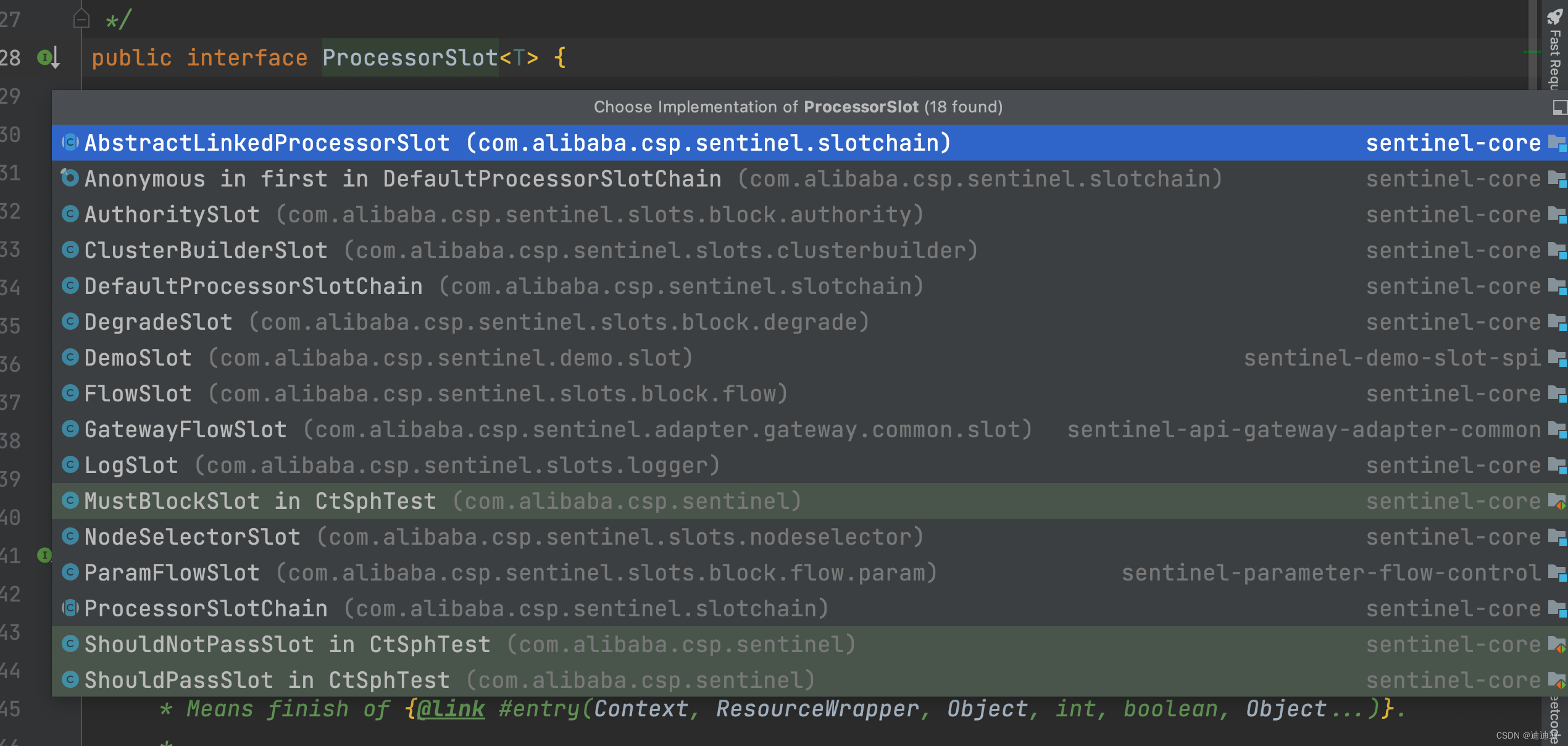Screen dimensions: 1568x746
Task: Open ProcessorSlotChain abstract class
Action: (x=809, y=608)
